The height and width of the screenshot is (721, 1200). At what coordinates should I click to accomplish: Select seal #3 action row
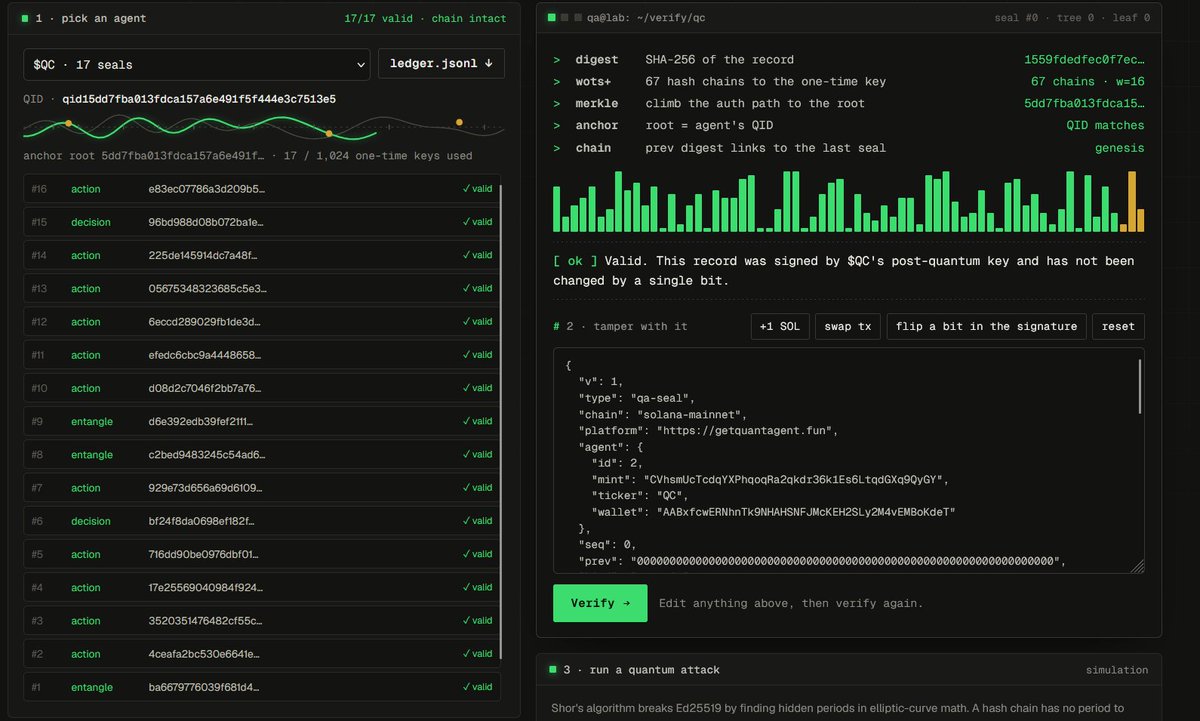point(262,621)
